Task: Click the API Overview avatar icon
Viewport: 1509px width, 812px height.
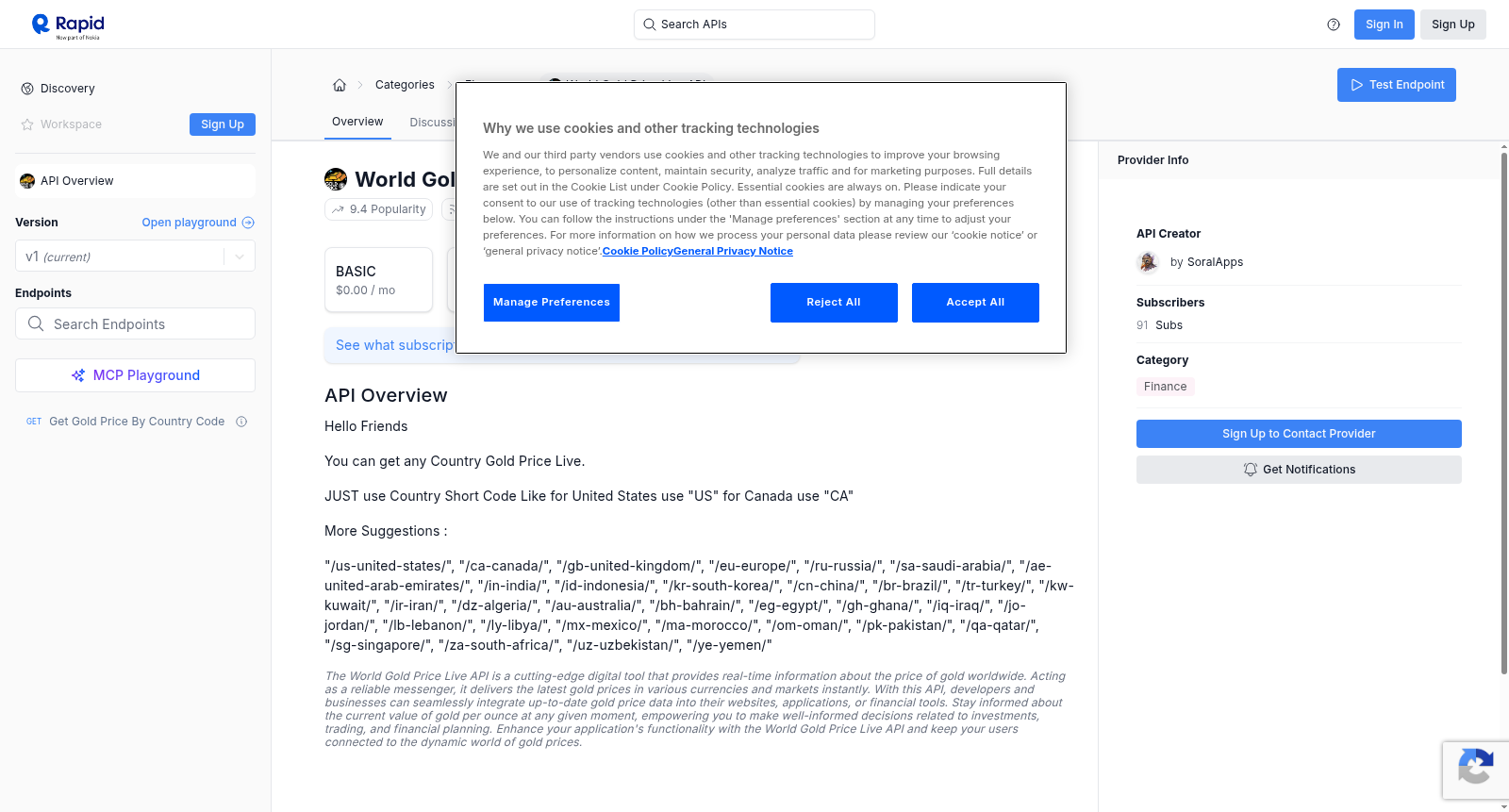Action: (27, 181)
